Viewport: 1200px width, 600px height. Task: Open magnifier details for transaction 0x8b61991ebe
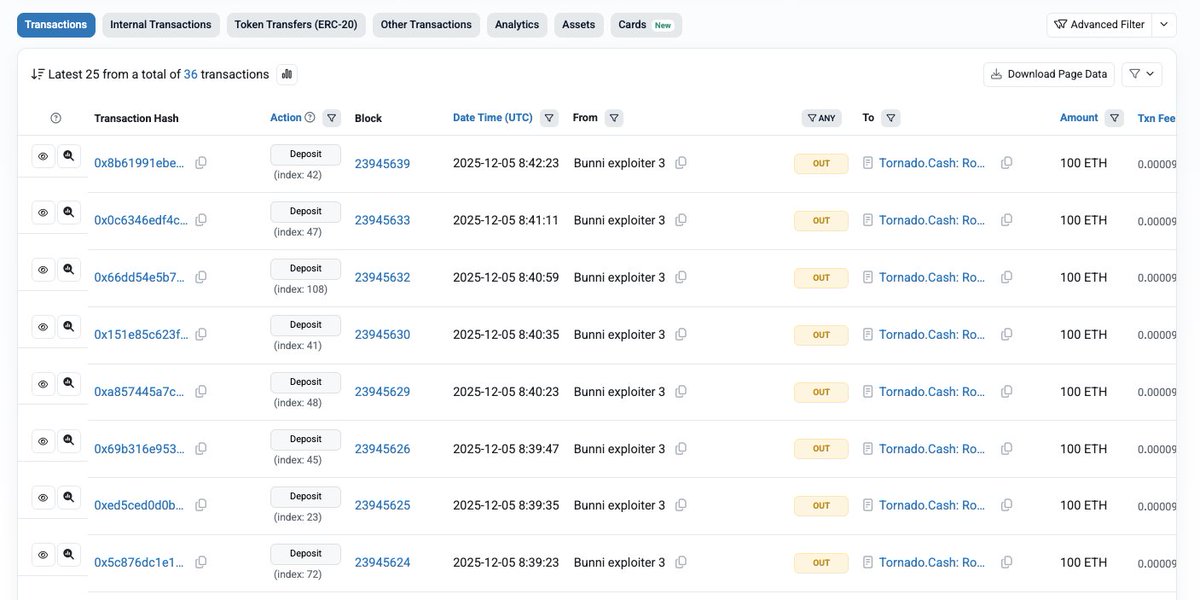(69, 156)
